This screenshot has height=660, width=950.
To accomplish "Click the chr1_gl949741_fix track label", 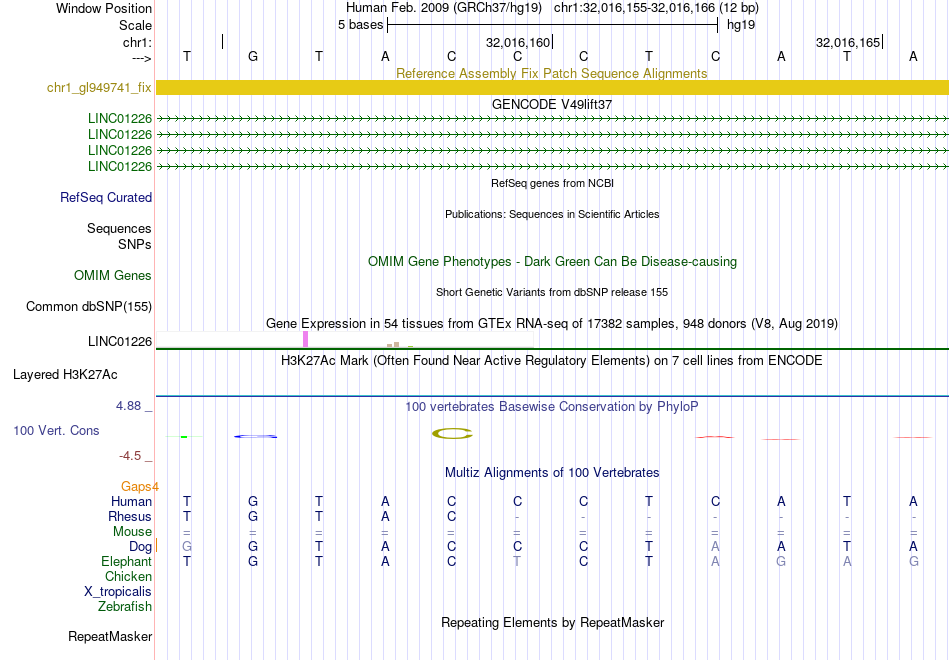I will (x=99, y=87).
